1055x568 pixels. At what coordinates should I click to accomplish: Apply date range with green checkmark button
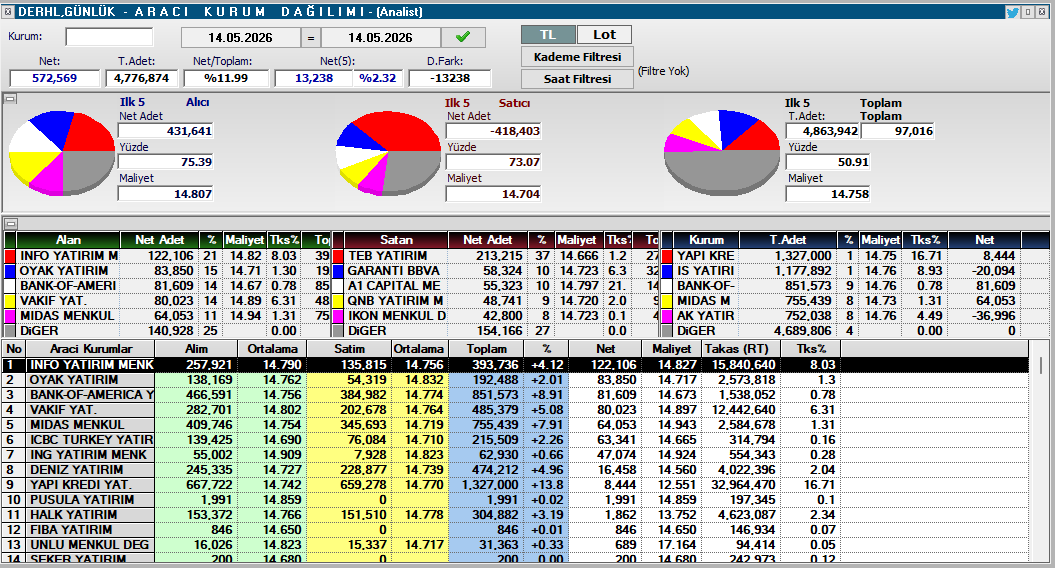[463, 37]
